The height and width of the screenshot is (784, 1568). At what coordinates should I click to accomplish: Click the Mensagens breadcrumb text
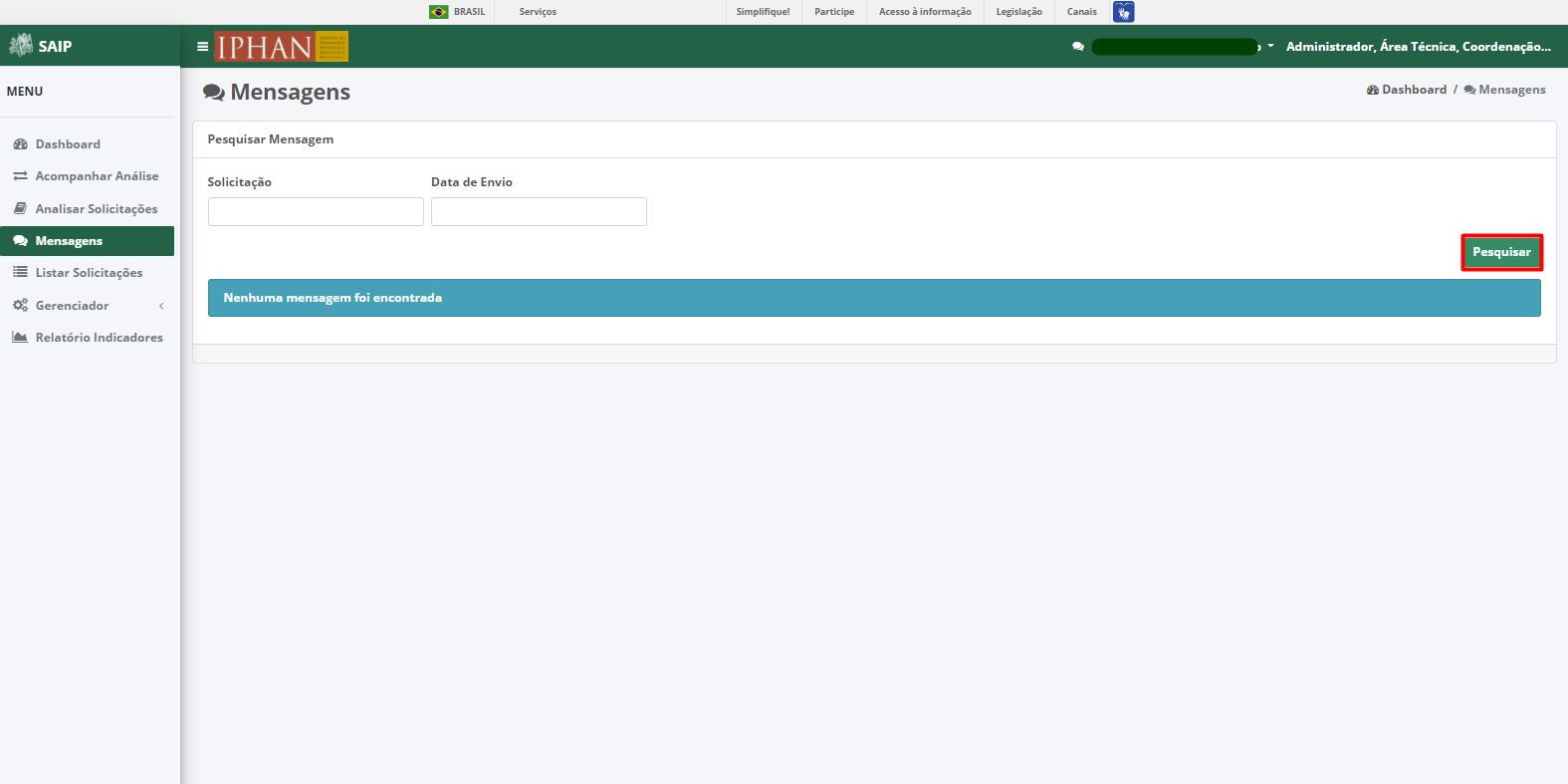(1512, 90)
